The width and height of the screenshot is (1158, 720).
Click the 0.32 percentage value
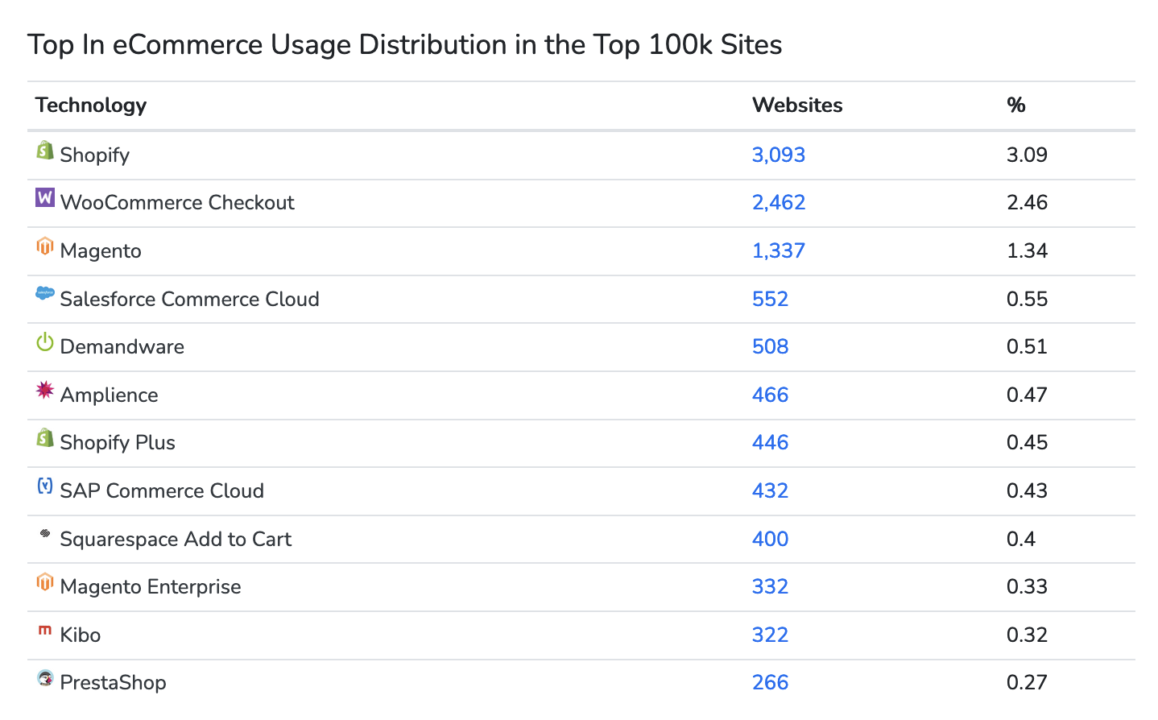click(1027, 635)
